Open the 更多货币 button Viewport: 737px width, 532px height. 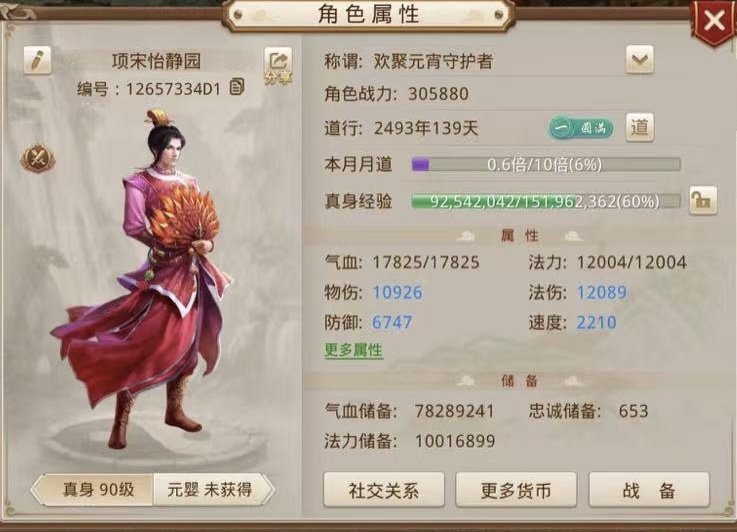[x=516, y=490]
